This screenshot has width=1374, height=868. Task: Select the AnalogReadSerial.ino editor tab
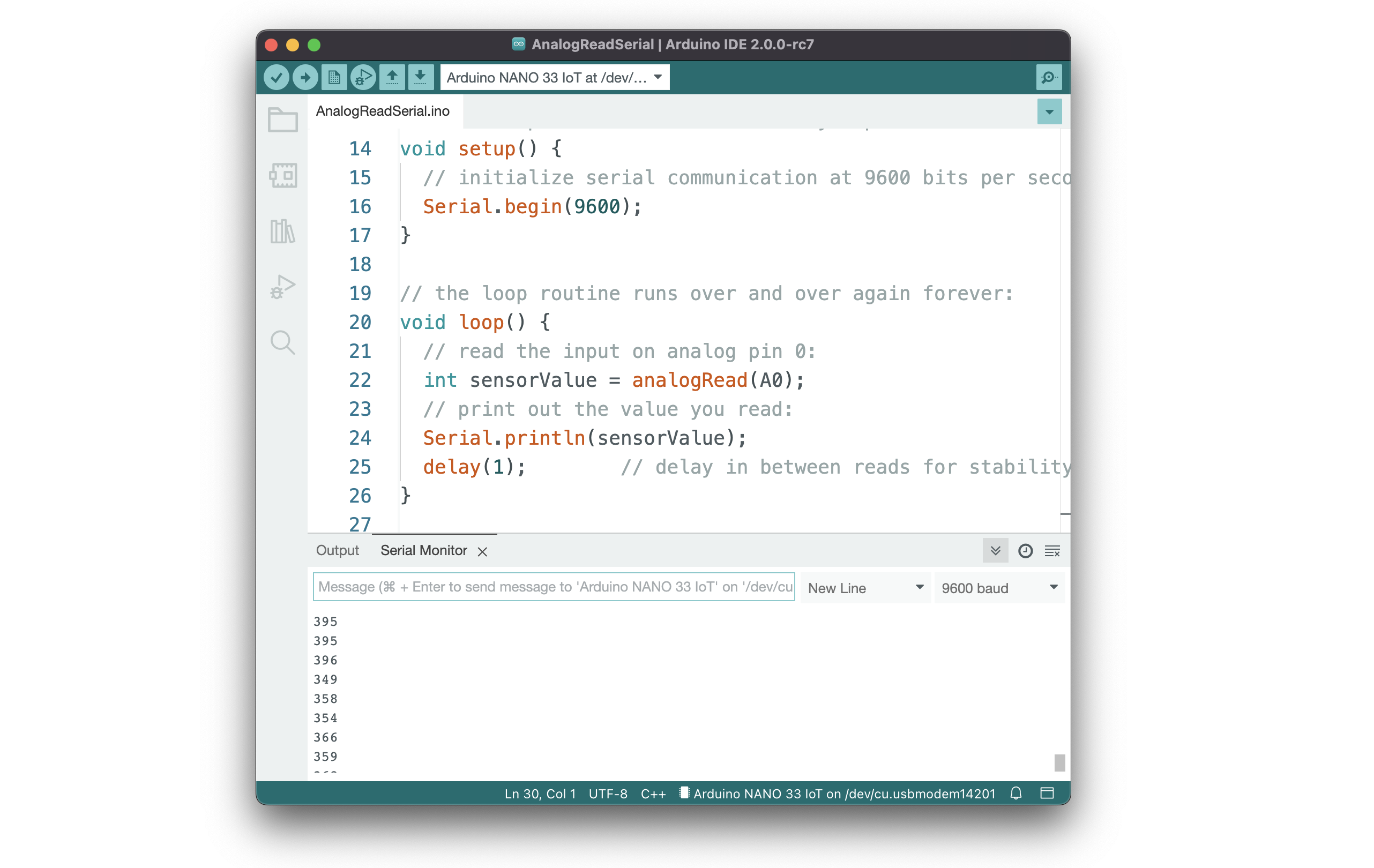383,111
